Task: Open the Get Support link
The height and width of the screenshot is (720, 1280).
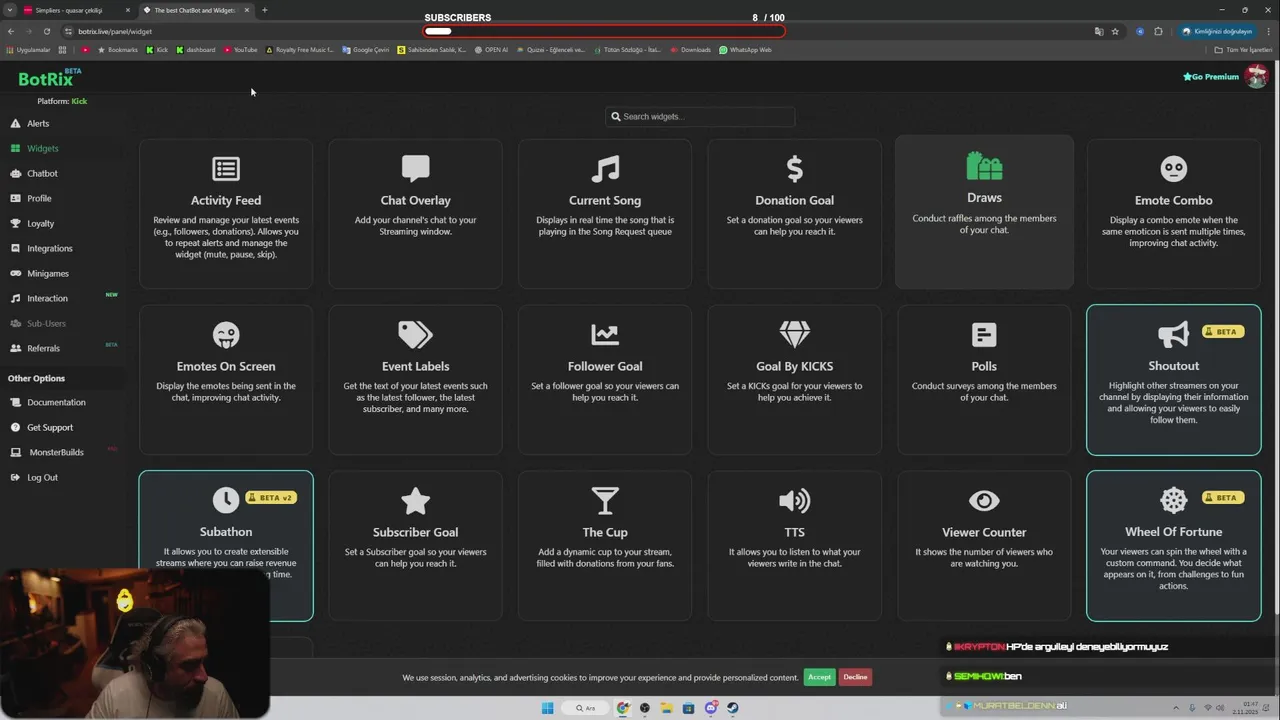Action: pos(50,428)
